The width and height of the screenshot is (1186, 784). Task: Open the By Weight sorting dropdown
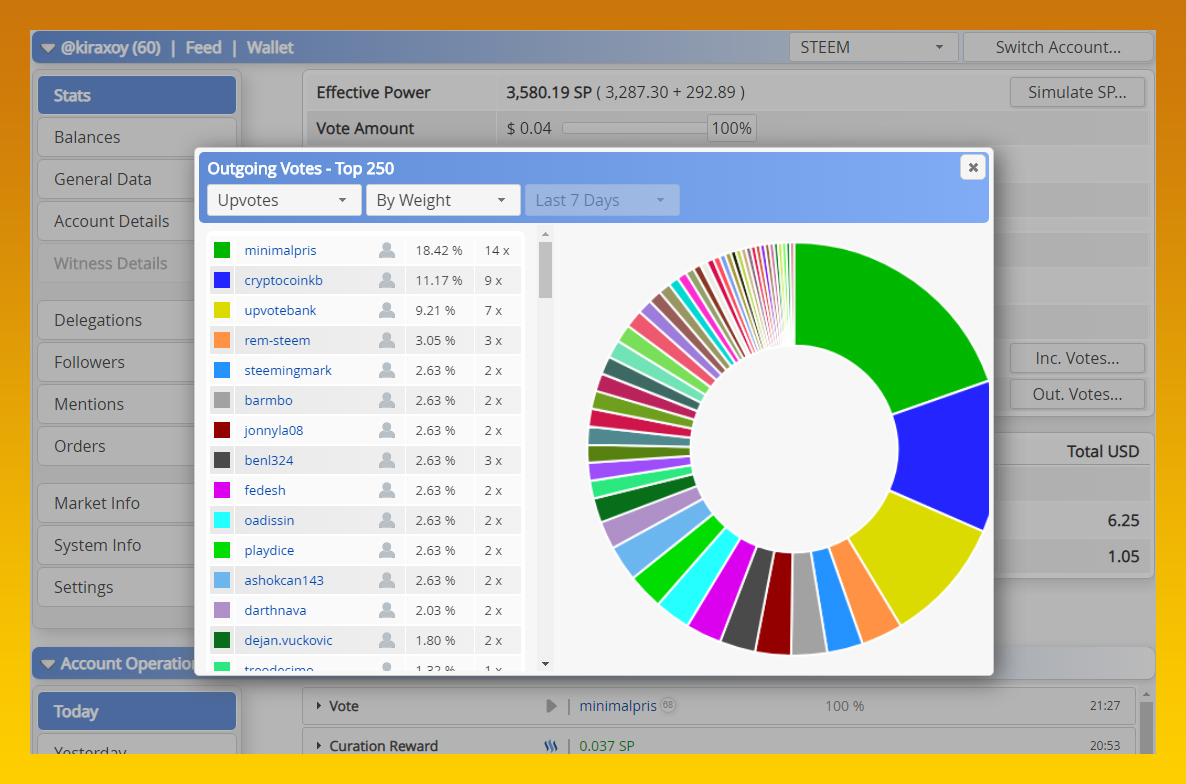442,200
